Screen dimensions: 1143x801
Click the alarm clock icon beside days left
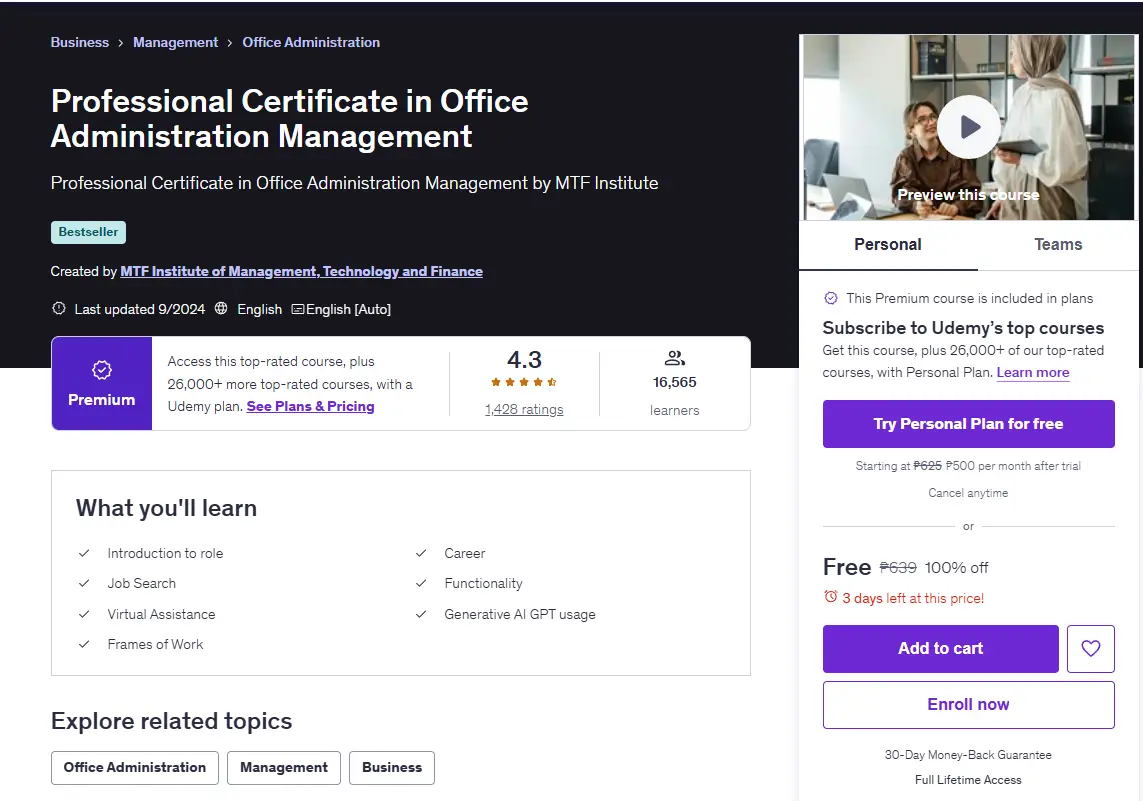pos(830,597)
